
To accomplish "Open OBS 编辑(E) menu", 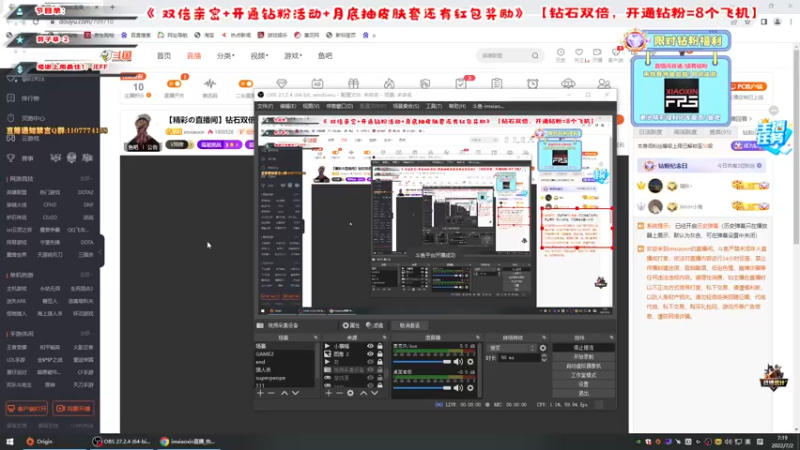I will [288, 106].
